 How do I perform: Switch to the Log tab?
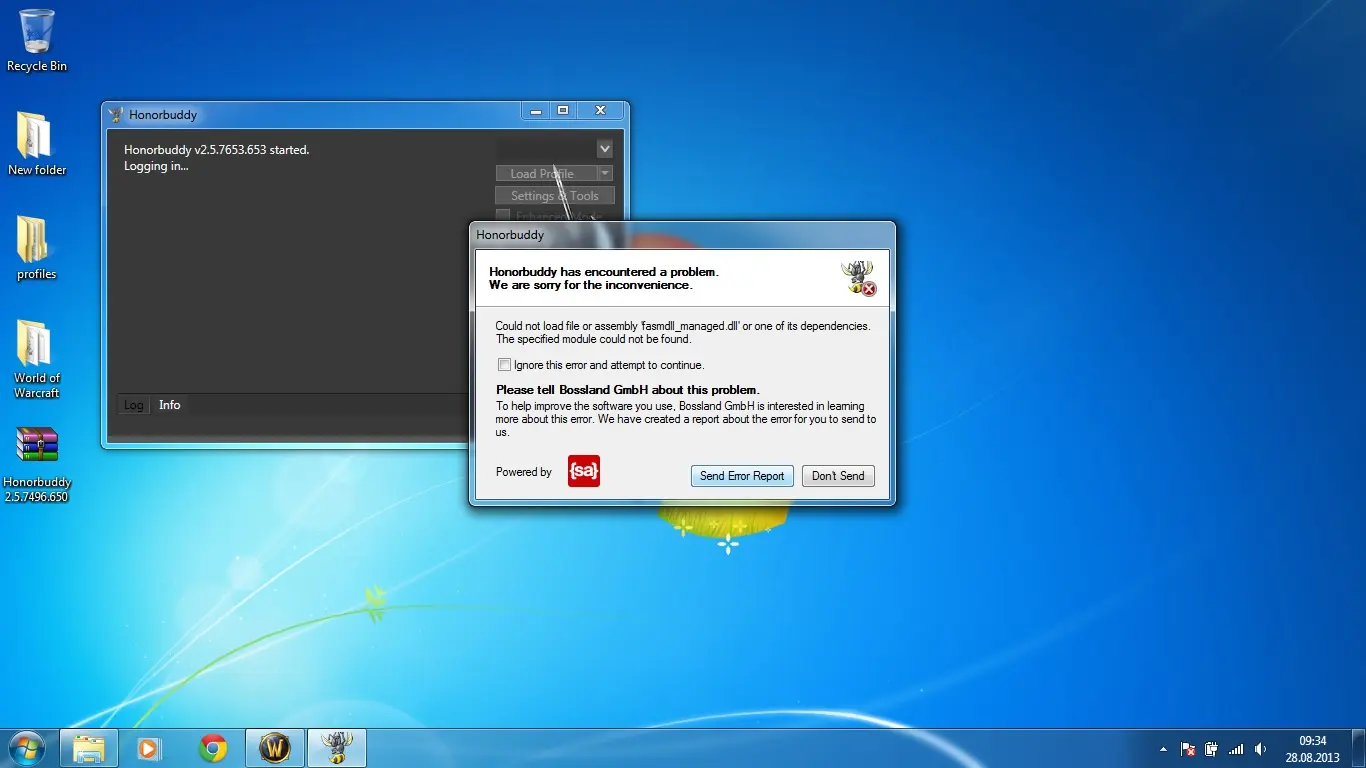coord(133,405)
